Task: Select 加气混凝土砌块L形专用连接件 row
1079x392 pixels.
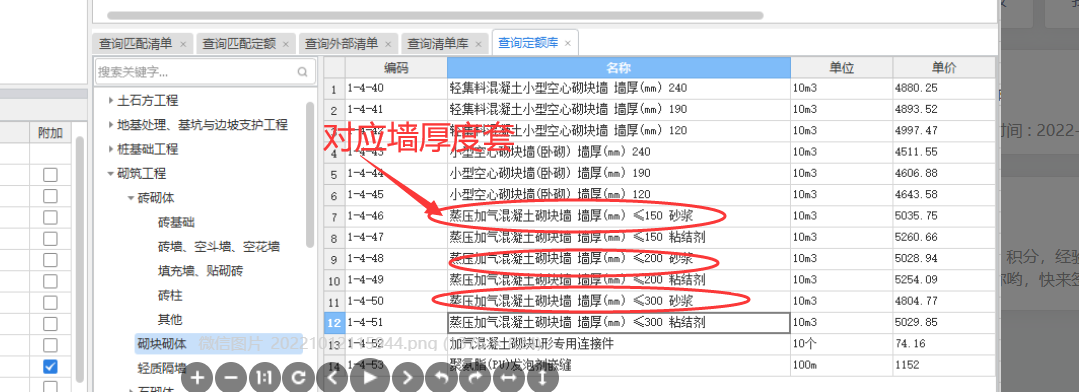Action: 619,344
